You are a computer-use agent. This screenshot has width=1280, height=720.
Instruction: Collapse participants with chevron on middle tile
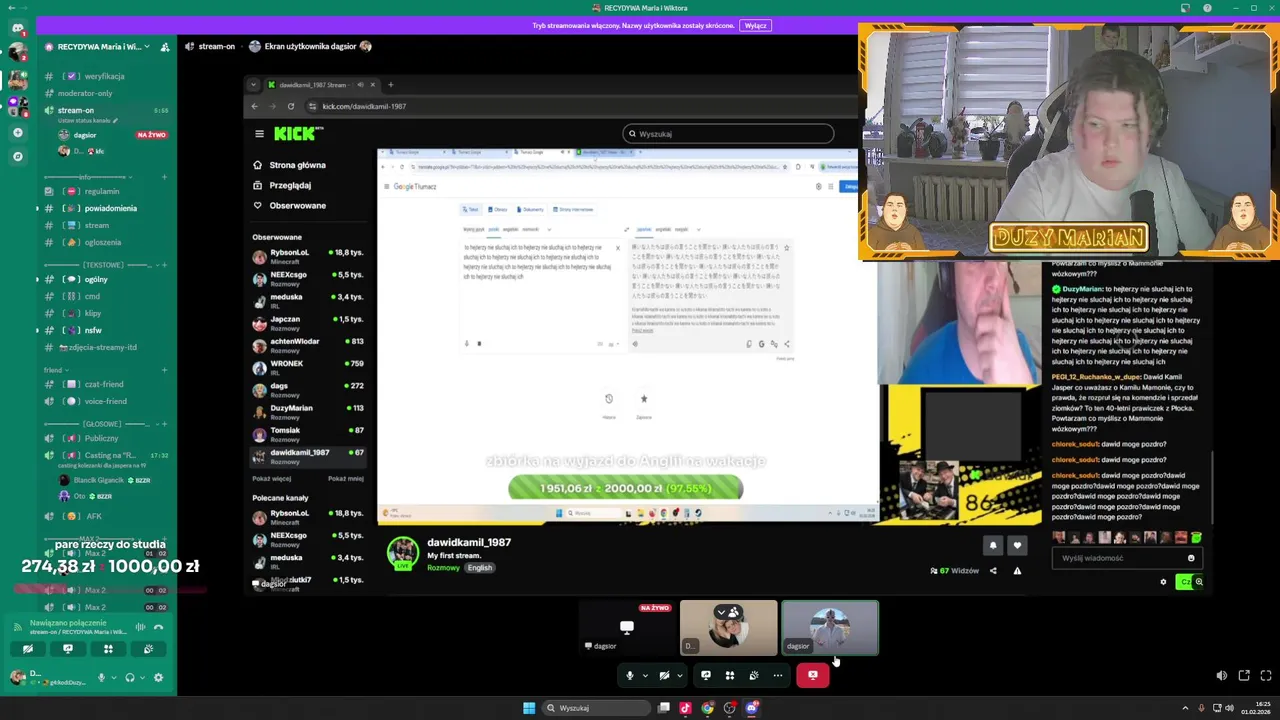click(x=721, y=612)
